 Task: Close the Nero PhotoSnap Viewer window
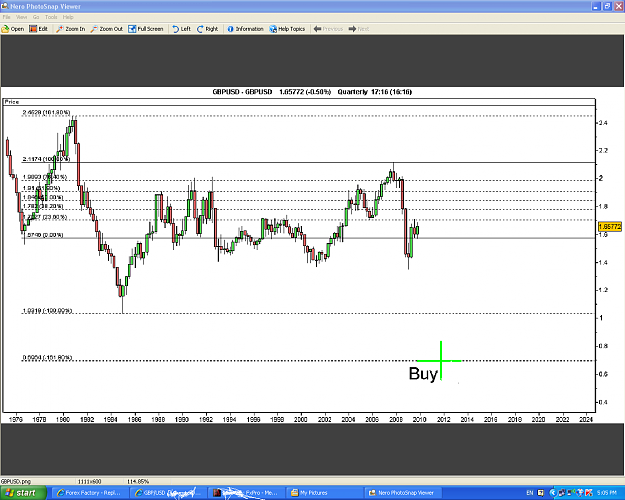coord(618,6)
